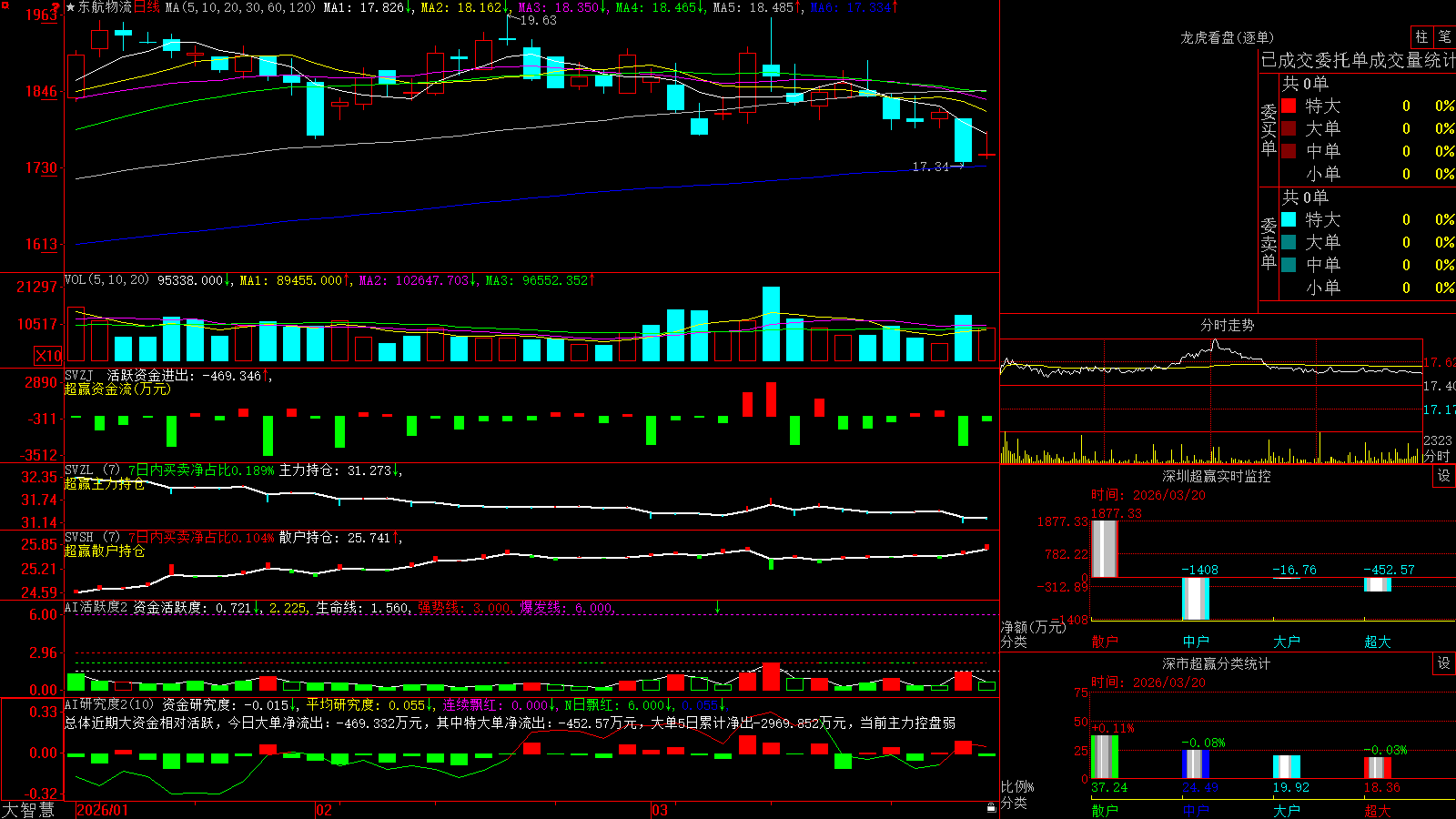This screenshot has width=1456, height=819.
Task: Click the red marker icon in top-left corner
Action: (x=4, y=5)
